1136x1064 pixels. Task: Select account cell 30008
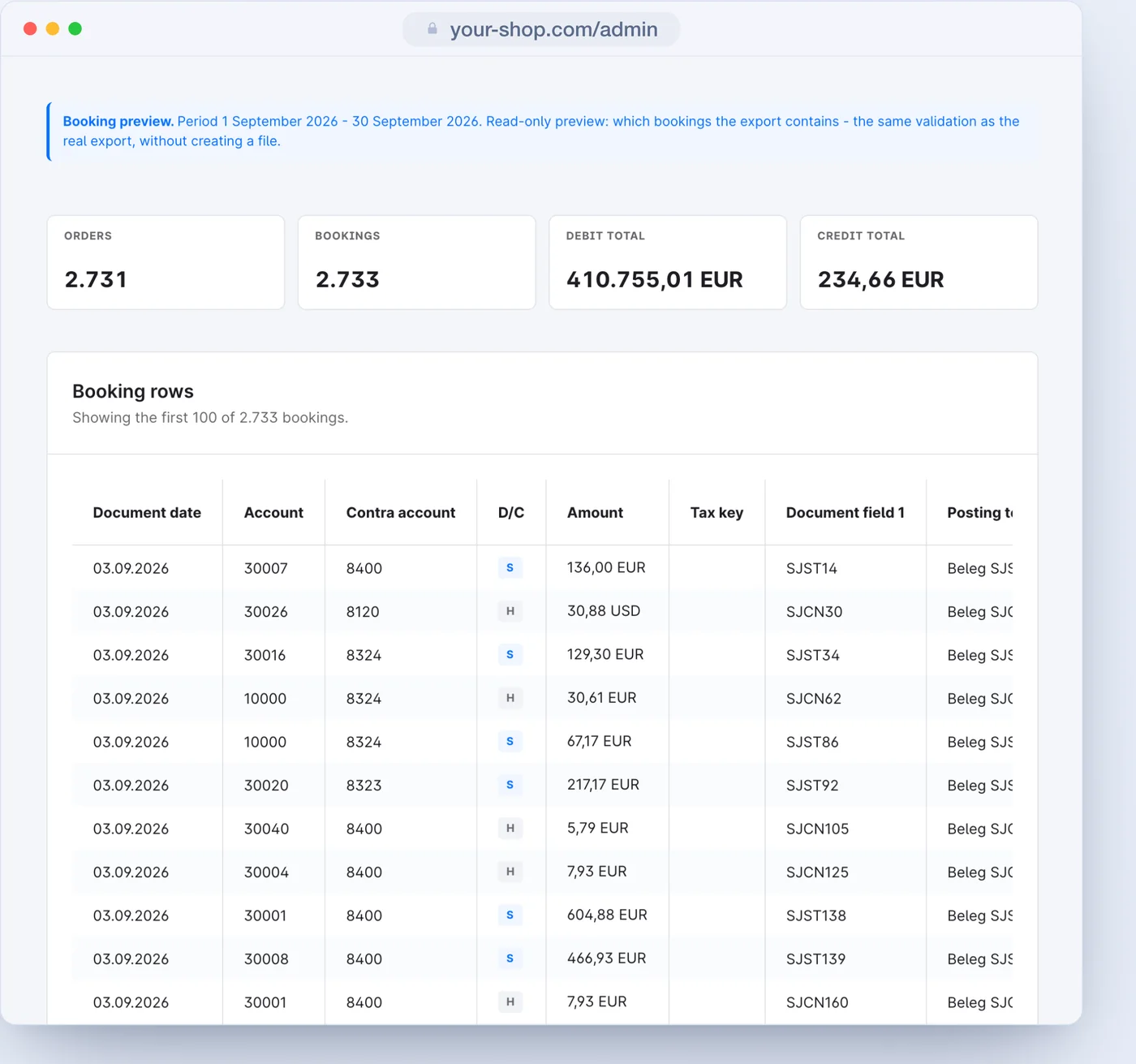click(x=266, y=959)
